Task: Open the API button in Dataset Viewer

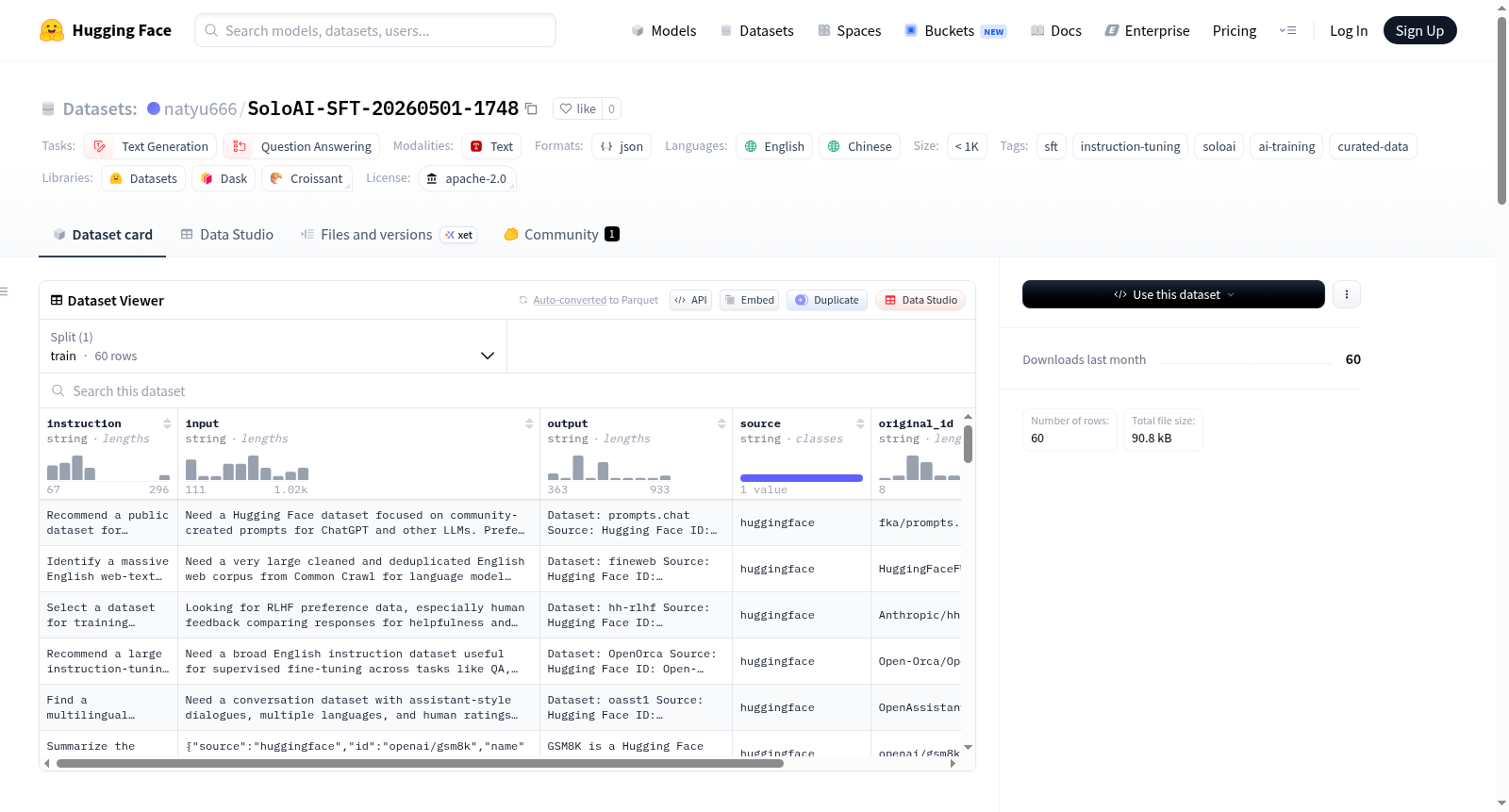Action: coord(690,300)
